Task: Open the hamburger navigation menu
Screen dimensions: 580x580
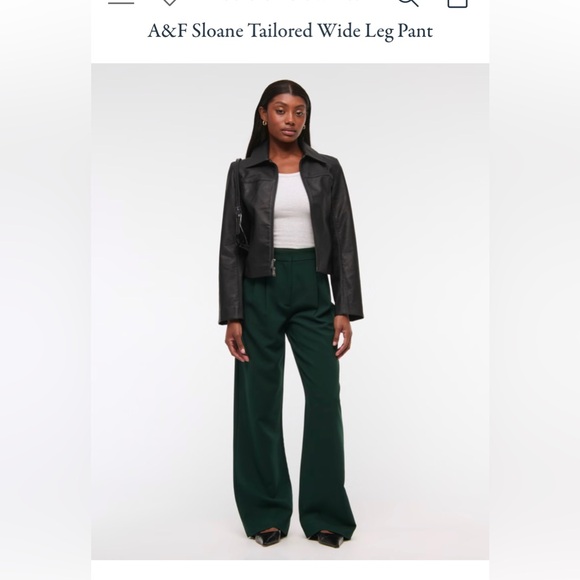Action: (x=121, y=2)
